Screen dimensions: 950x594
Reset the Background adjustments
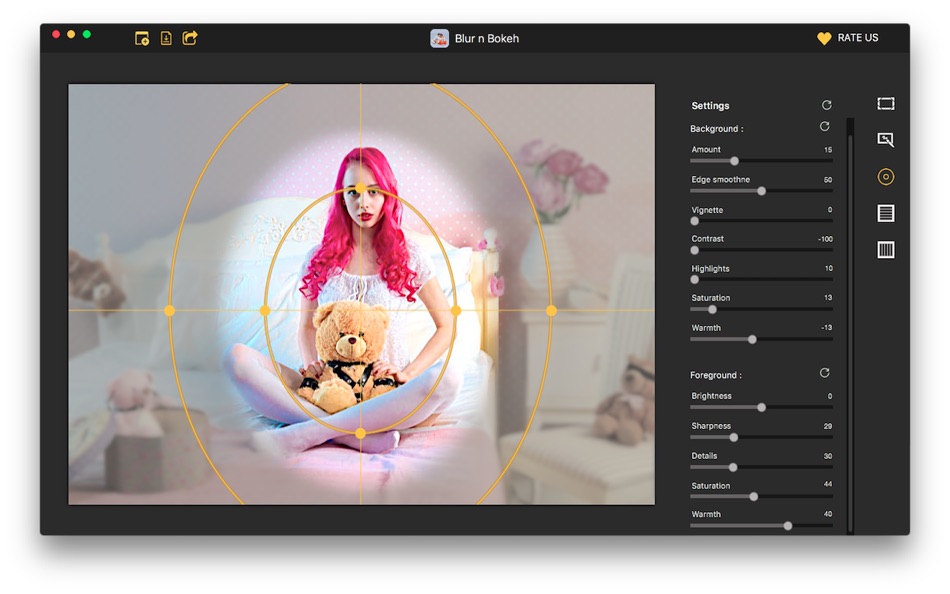point(824,126)
